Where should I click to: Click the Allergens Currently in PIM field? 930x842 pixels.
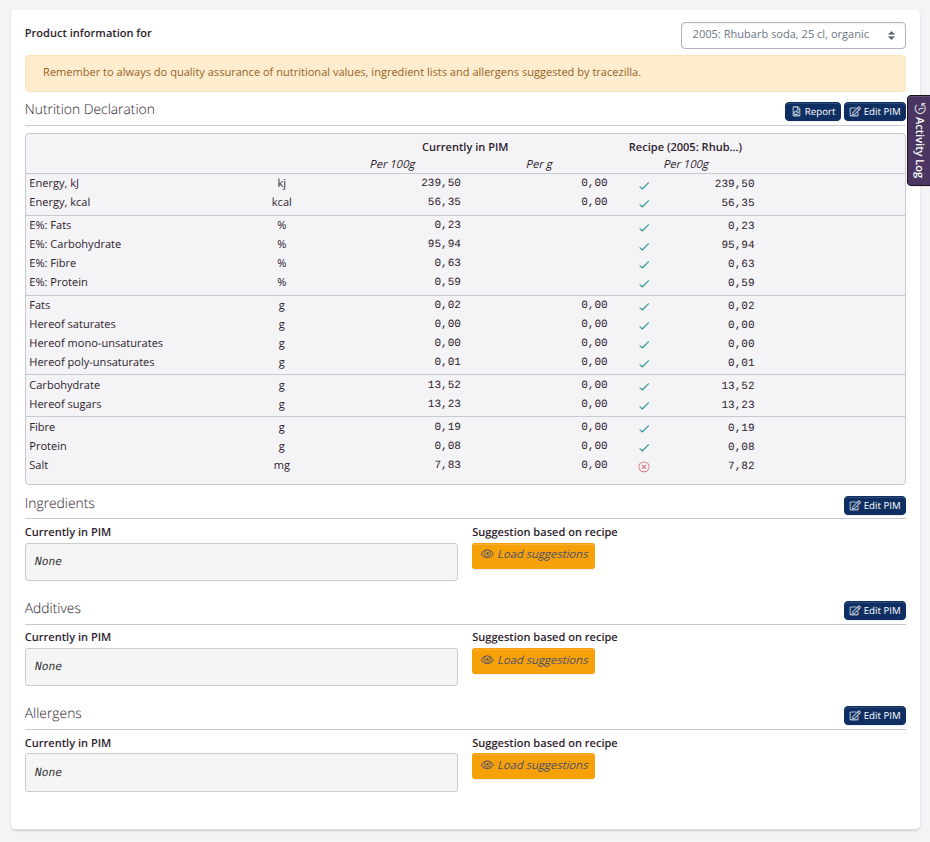click(241, 773)
